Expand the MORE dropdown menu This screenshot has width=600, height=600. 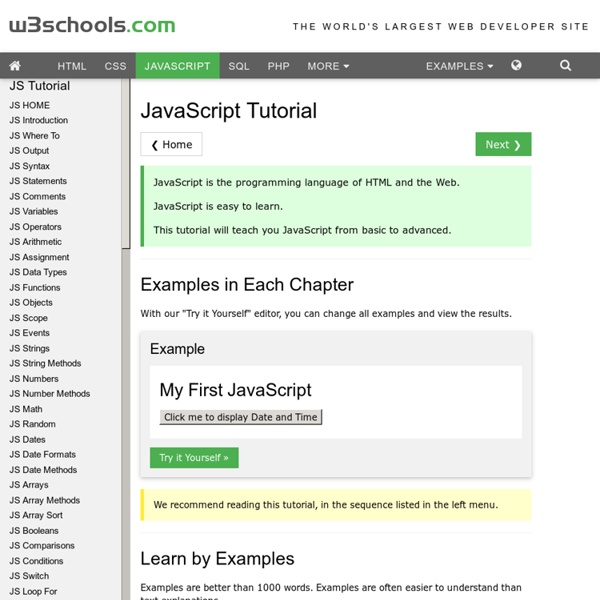pyautogui.click(x=328, y=66)
